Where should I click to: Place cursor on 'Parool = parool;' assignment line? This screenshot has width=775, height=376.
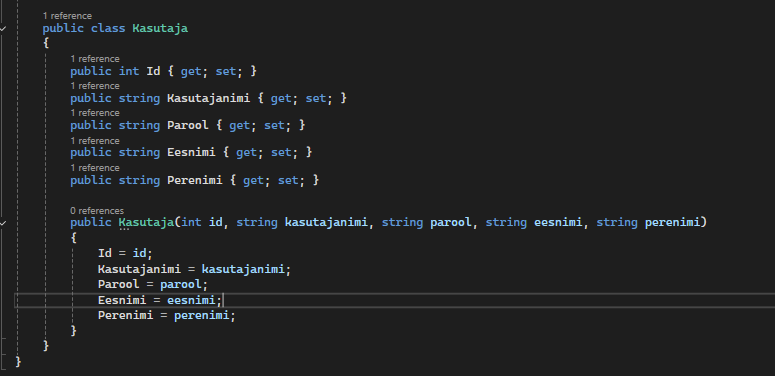click(x=153, y=285)
